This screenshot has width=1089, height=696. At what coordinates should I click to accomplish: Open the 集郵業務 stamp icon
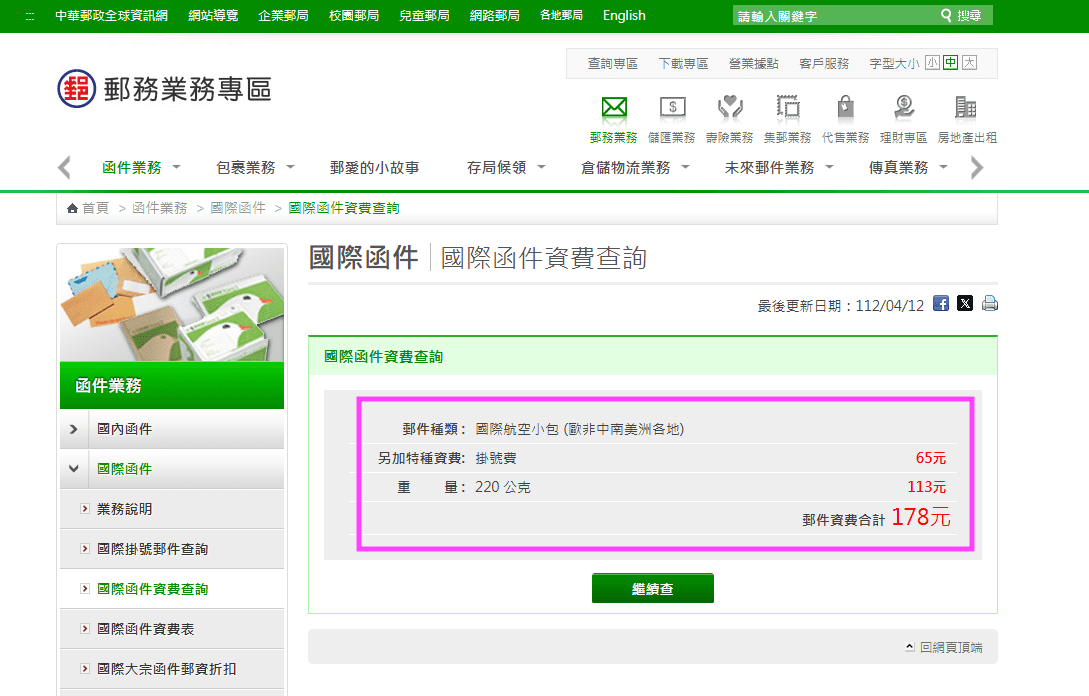pos(788,108)
